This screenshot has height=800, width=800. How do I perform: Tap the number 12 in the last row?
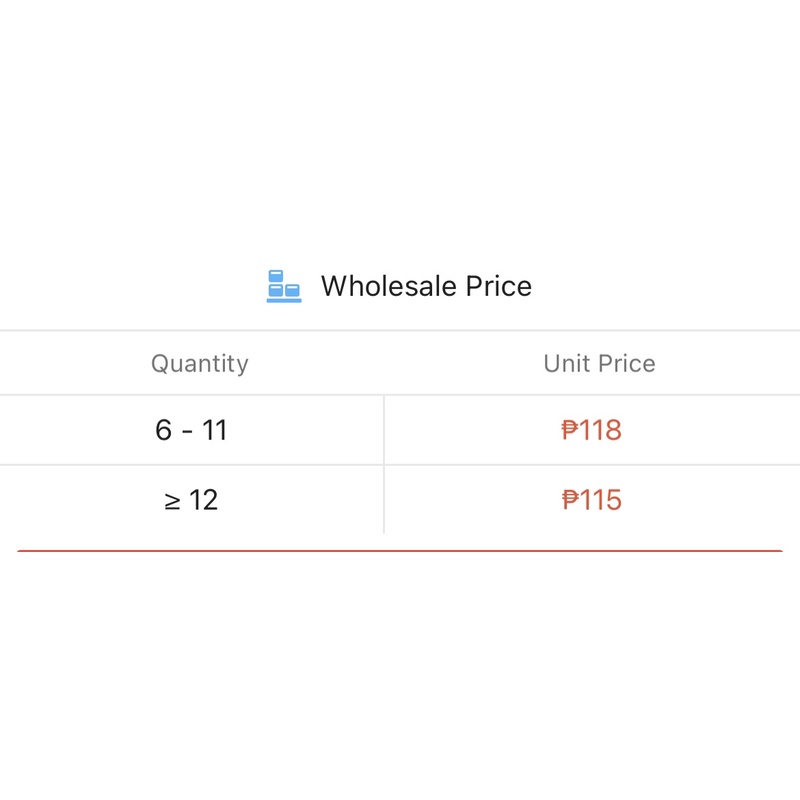204,500
